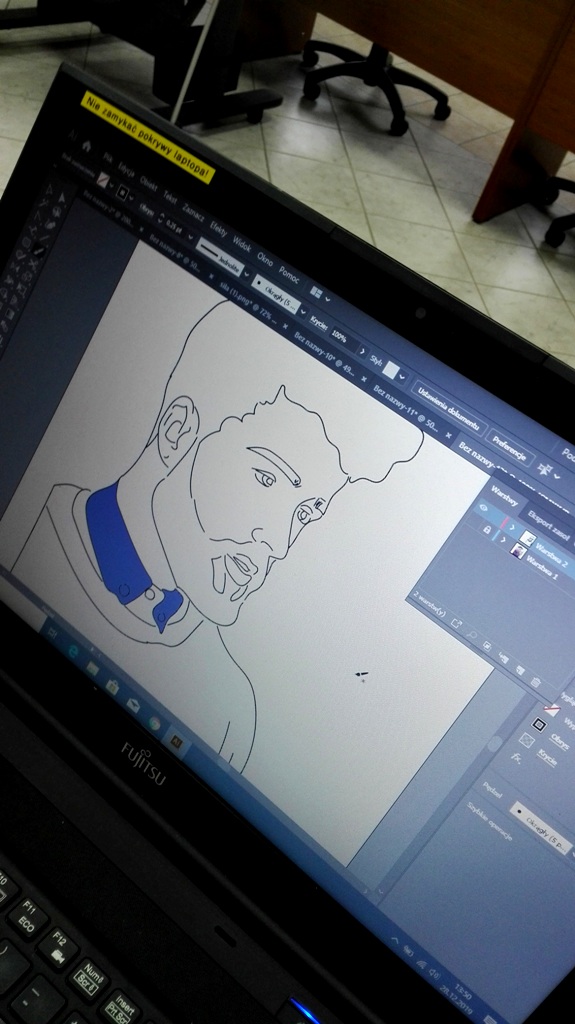Expand the Warstwa 2 layer contents
This screenshot has width=575, height=1024.
coord(512,527)
